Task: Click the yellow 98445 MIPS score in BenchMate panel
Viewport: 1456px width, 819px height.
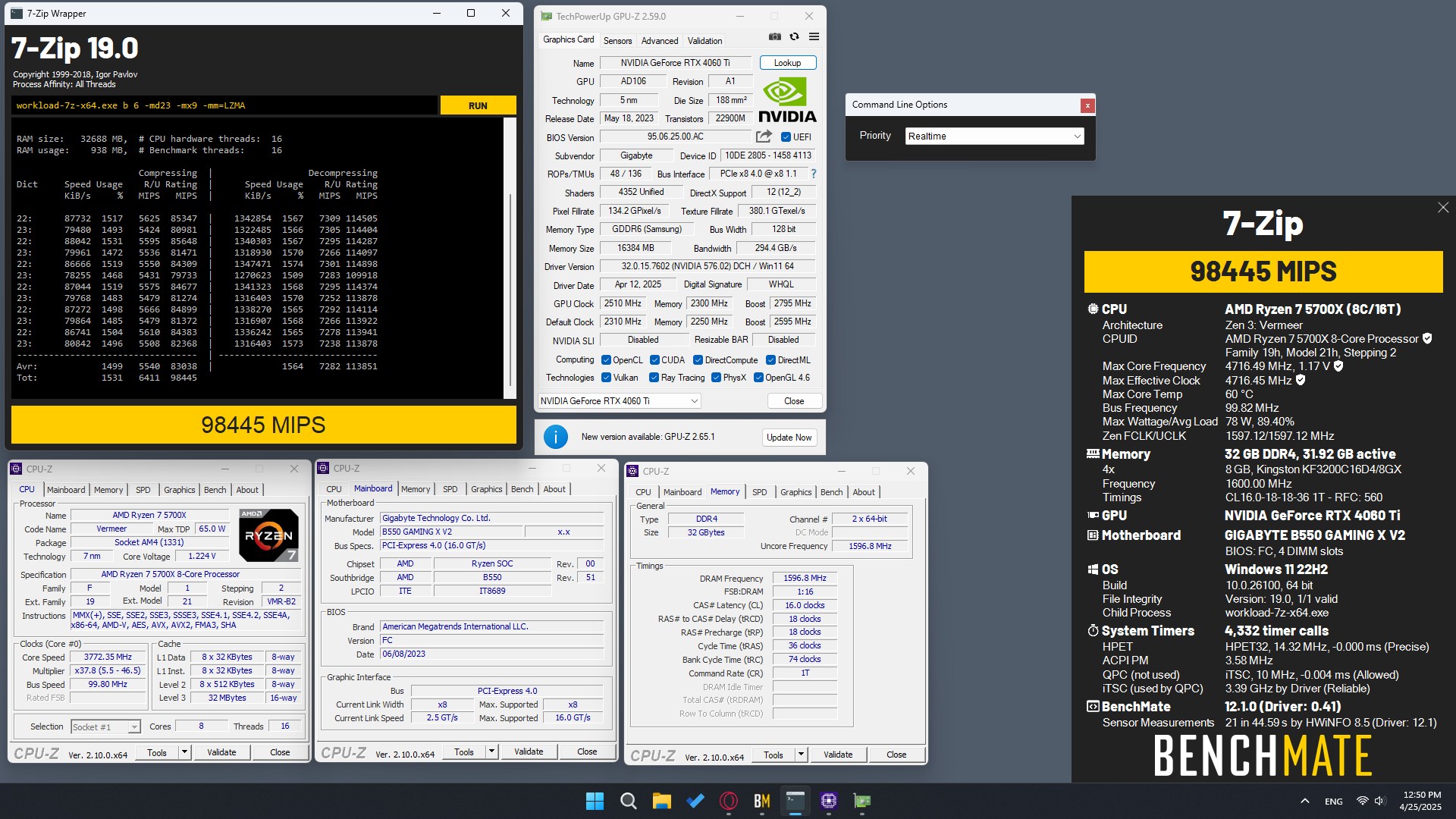Action: (x=1263, y=271)
